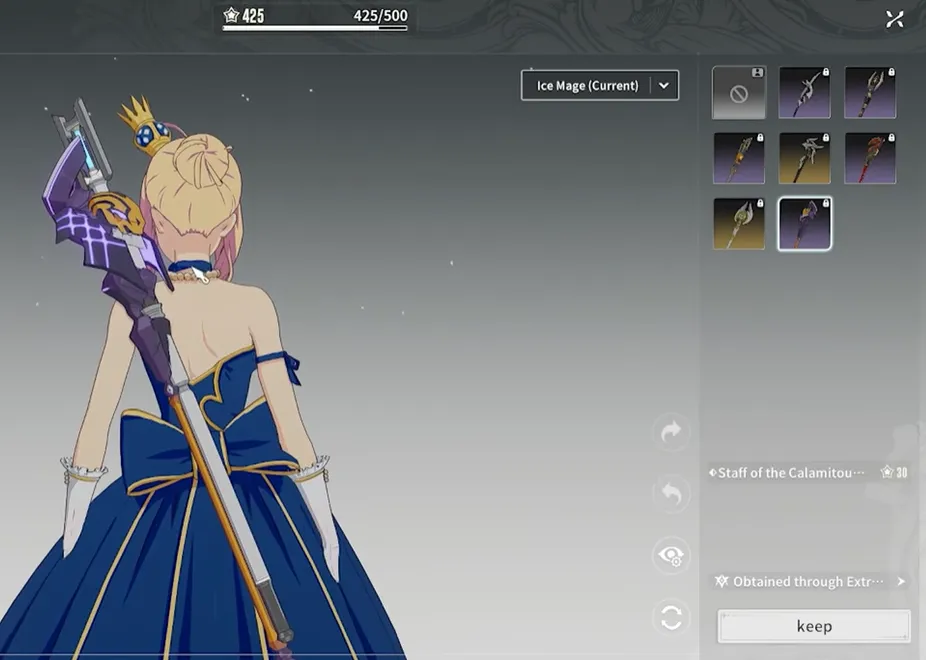Image resolution: width=926 pixels, height=660 pixels.
Task: Click the star 425 points icon
Action: click(x=231, y=16)
